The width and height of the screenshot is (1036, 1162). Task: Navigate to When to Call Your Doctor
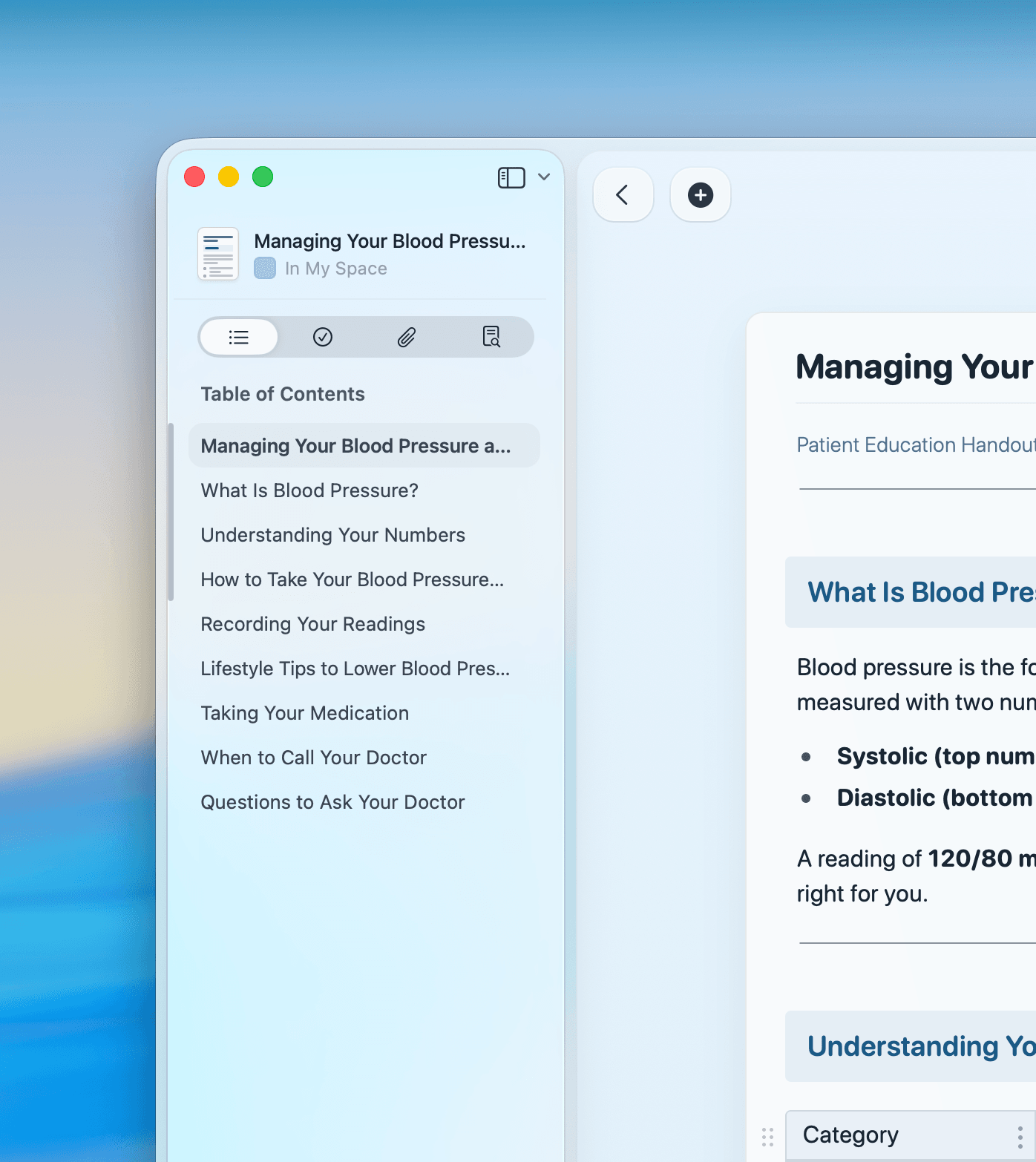pos(313,758)
